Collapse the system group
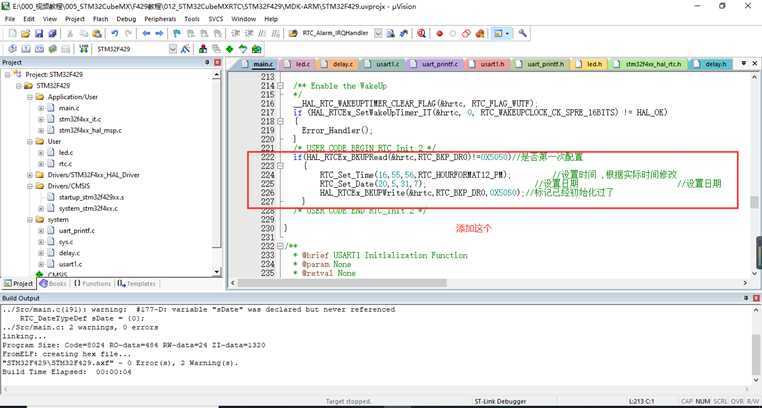Screen dimensions: 762x408 click(x=30, y=220)
